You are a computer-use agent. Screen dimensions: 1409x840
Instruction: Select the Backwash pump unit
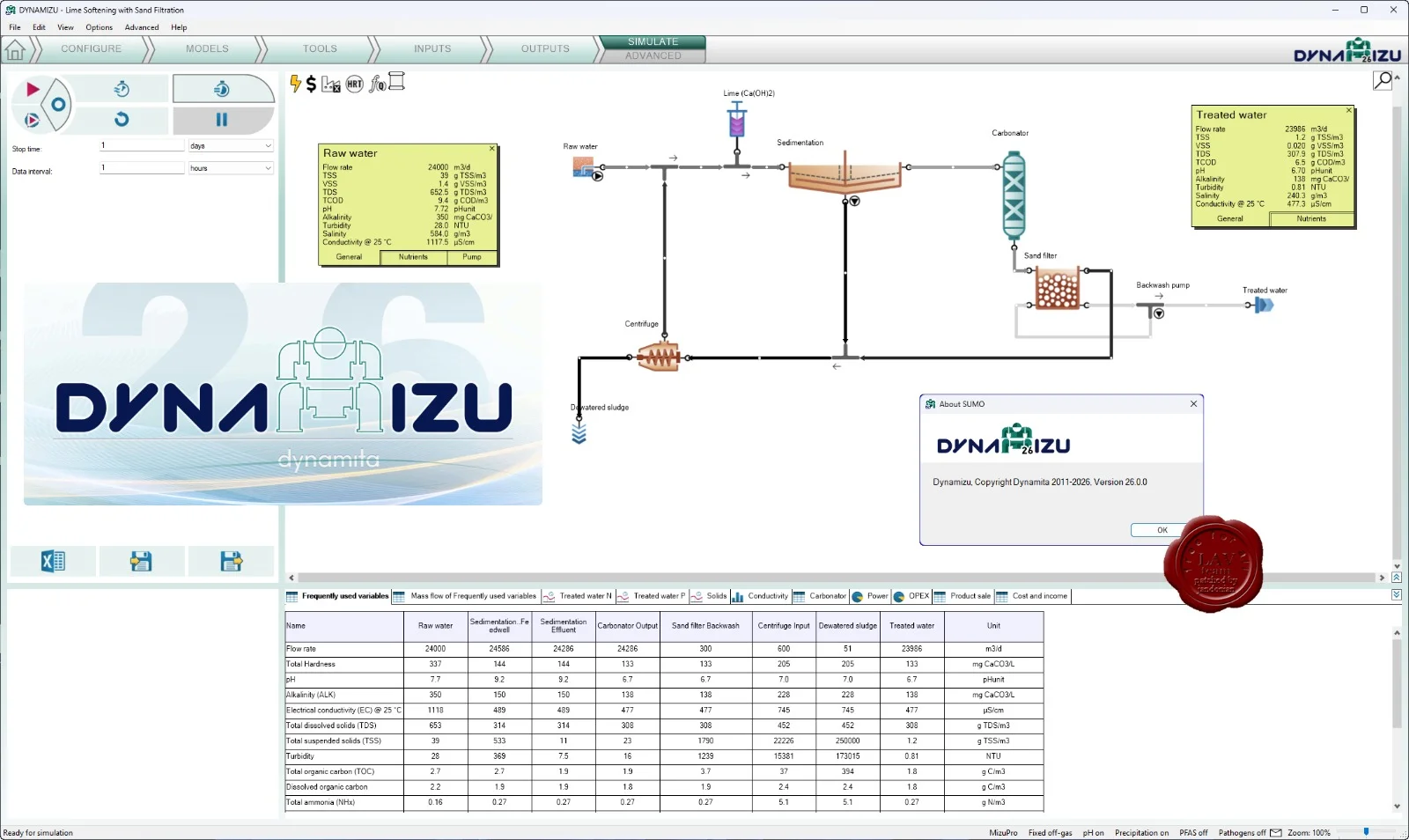click(x=1152, y=307)
